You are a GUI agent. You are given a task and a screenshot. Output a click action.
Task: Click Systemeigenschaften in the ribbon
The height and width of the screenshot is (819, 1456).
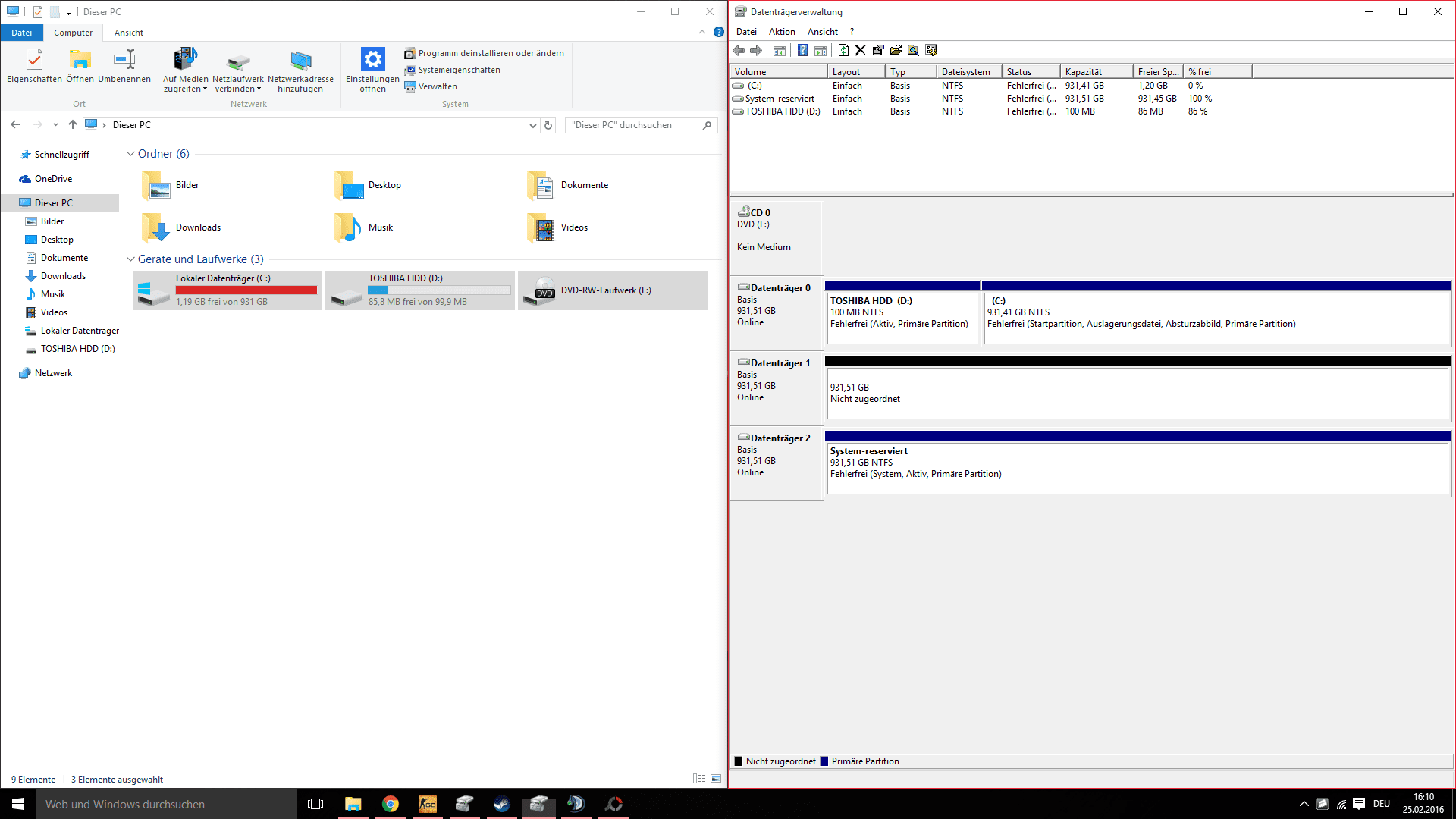452,70
